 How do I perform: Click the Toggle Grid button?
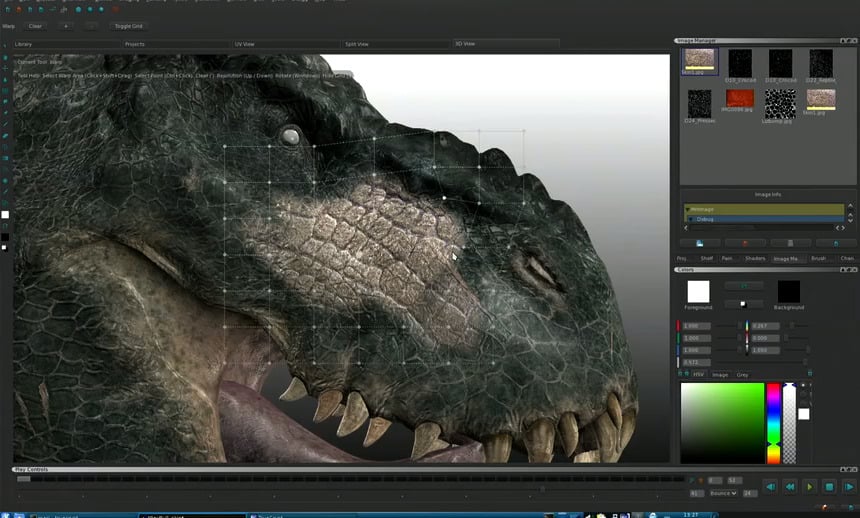(x=130, y=26)
